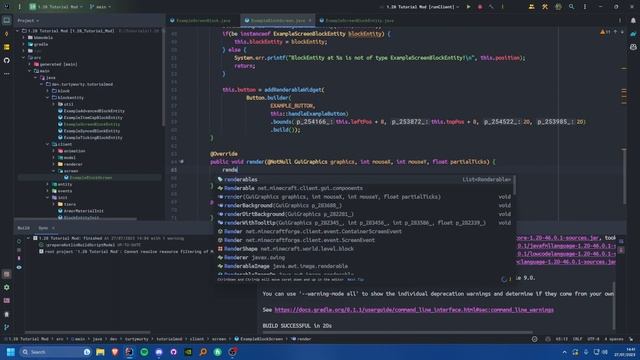Choose renderables completion suggestion
Image resolution: width=640 pixels, height=360 pixels.
(364, 180)
